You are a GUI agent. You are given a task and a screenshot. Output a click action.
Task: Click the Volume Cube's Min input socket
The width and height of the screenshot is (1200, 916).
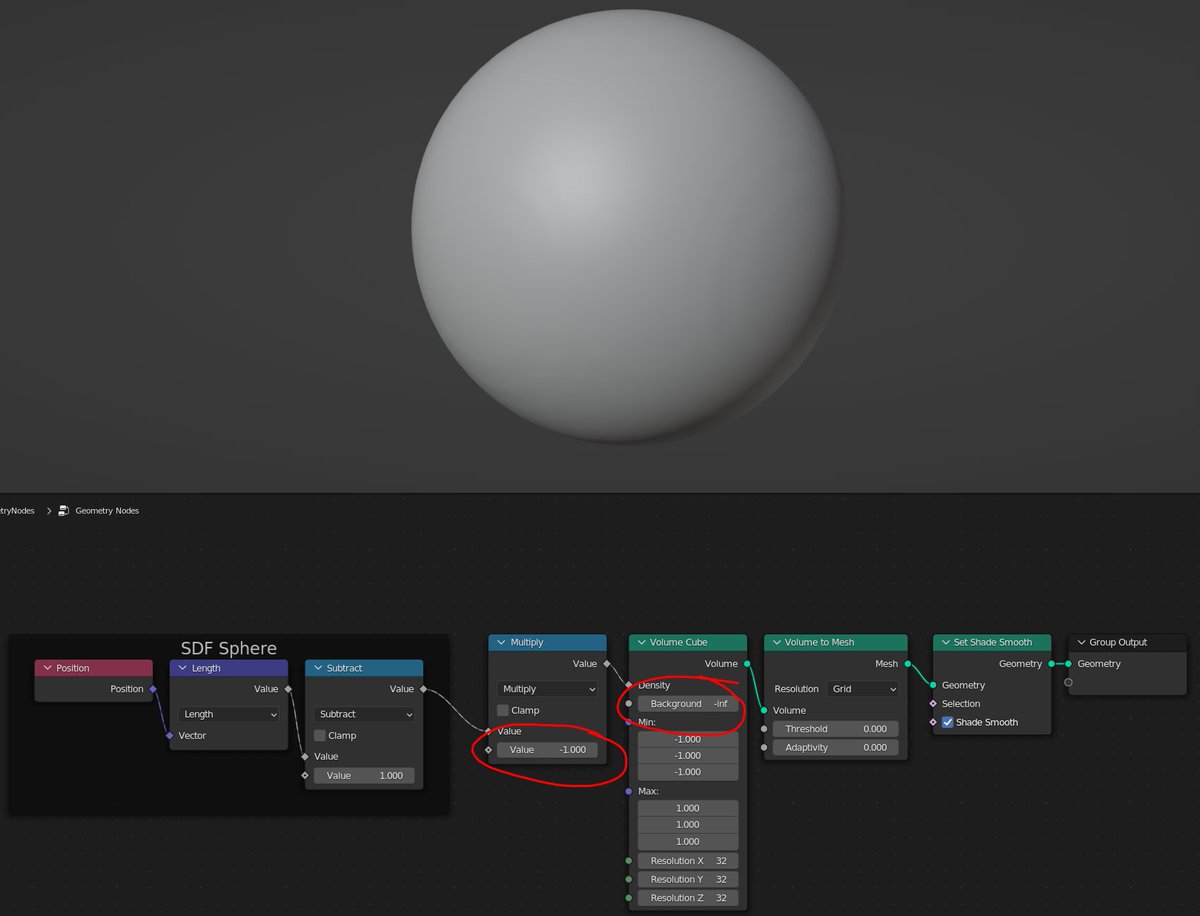[629, 722]
